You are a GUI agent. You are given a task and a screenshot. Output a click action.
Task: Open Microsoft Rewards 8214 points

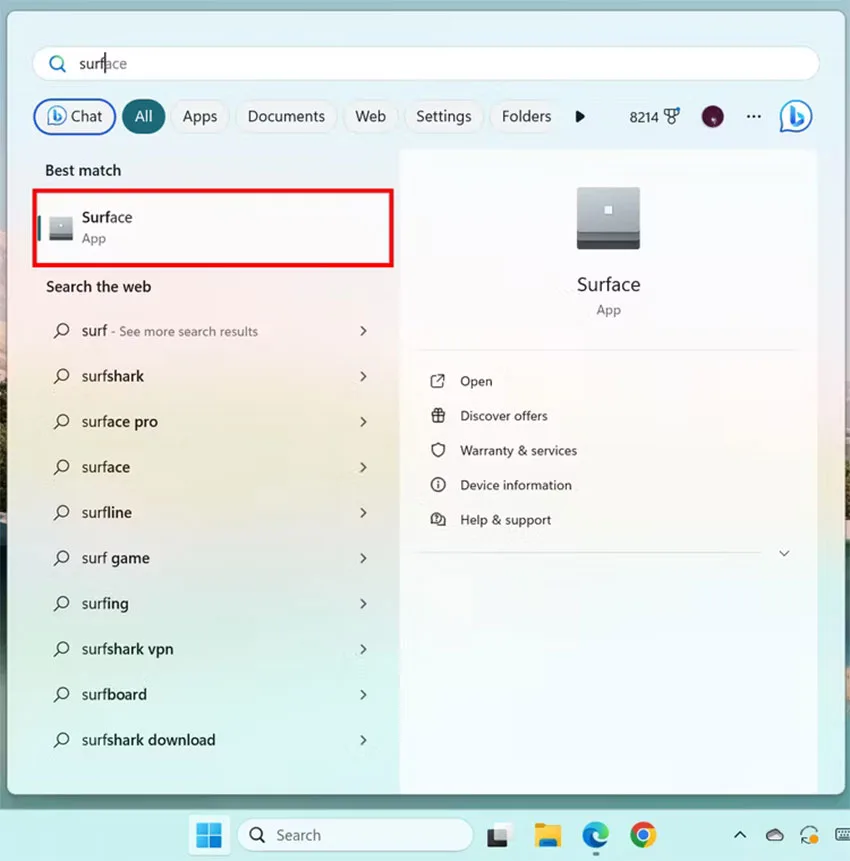[x=654, y=117]
